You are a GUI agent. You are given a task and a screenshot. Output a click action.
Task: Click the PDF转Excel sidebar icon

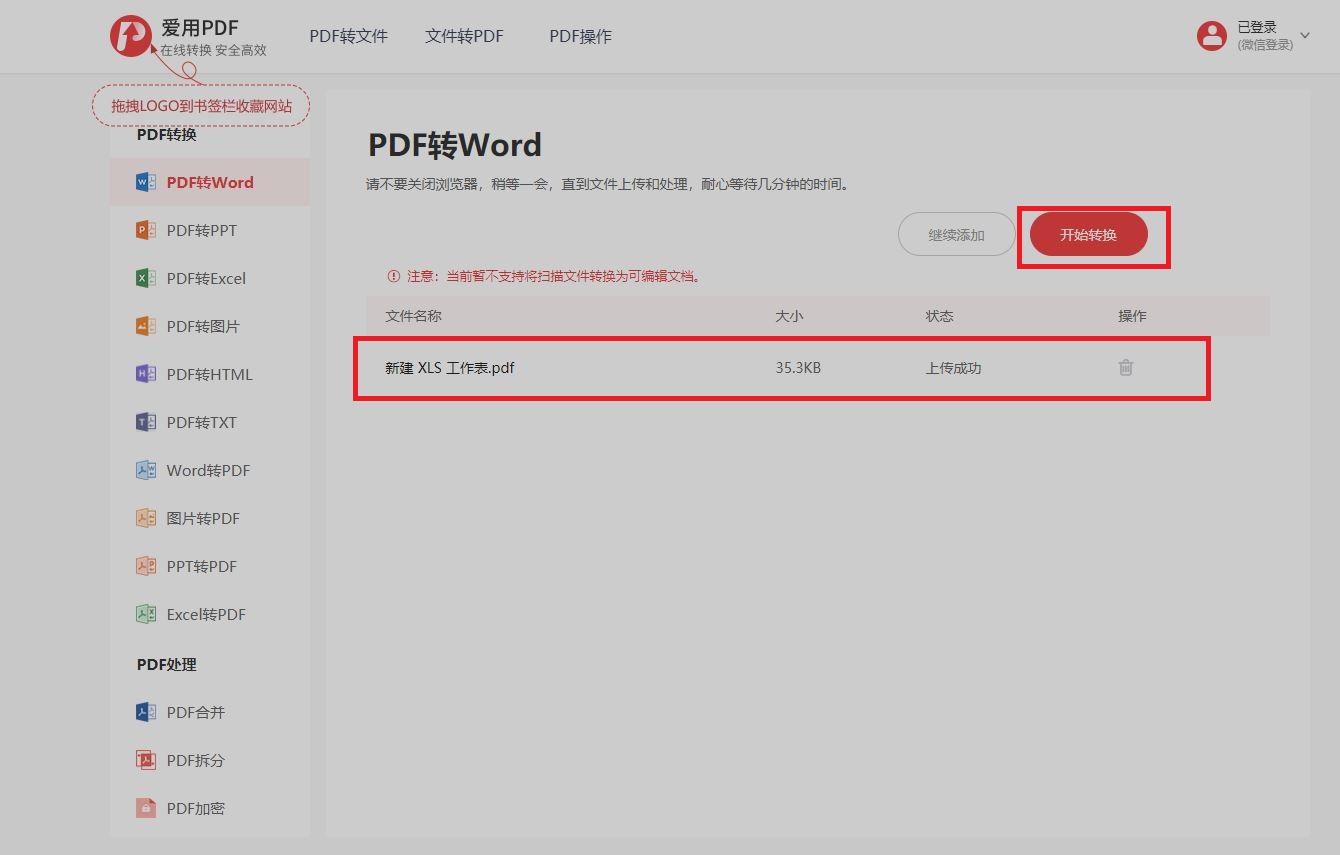[x=146, y=278]
